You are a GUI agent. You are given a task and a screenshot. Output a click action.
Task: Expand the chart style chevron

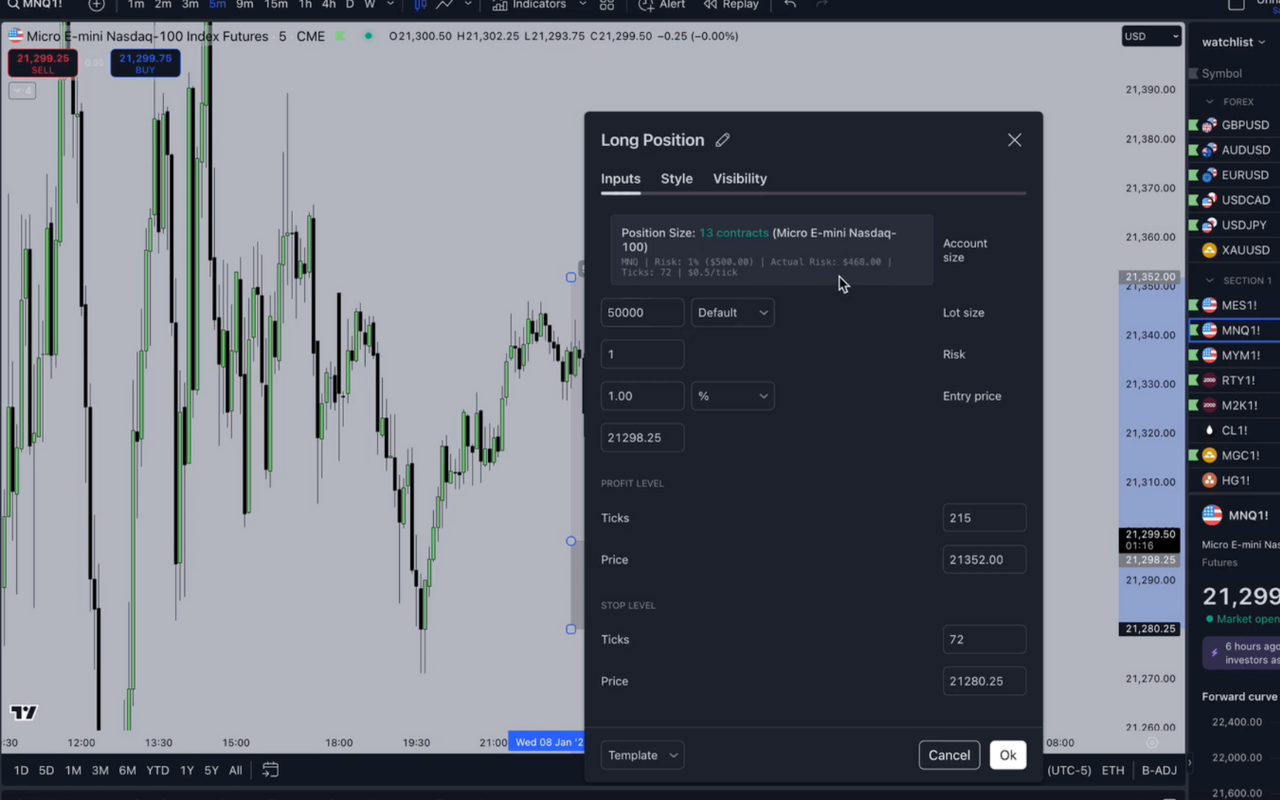pos(468,4)
